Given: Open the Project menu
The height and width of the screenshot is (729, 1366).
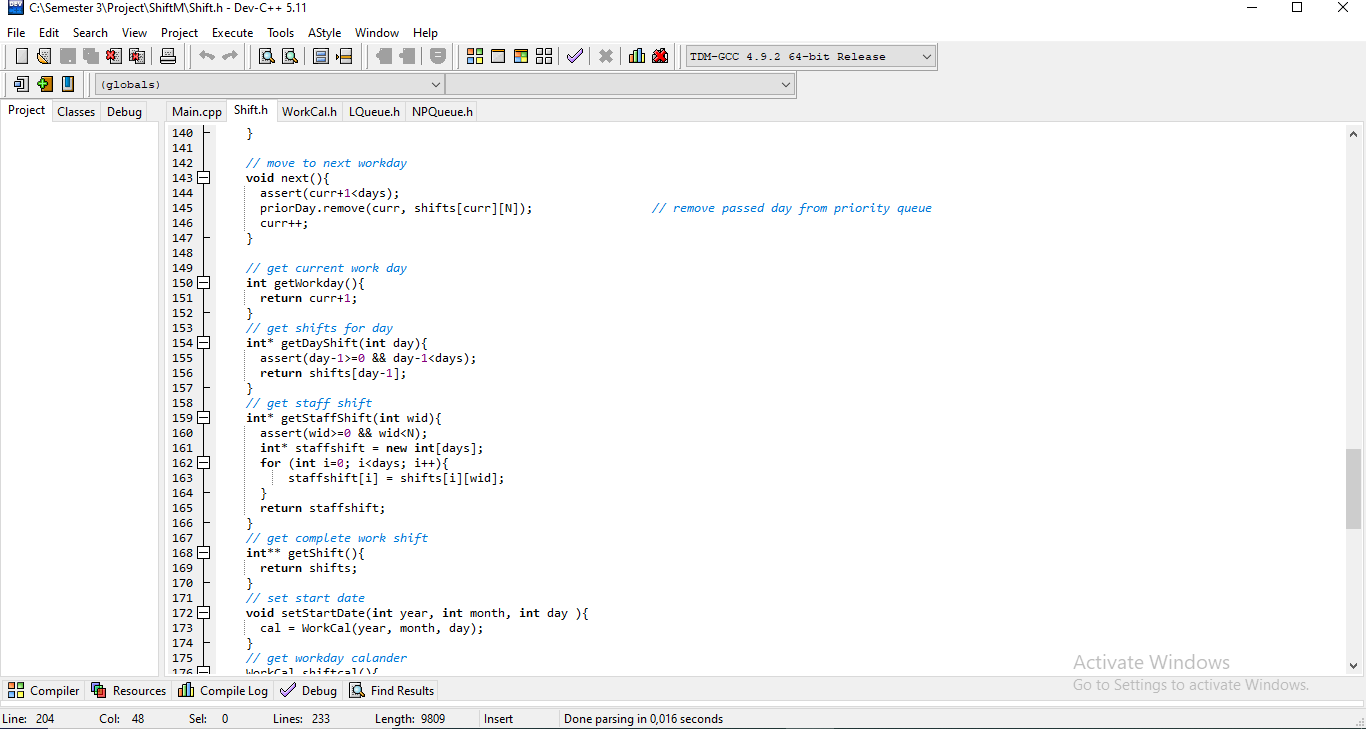Looking at the screenshot, I should 180,33.
